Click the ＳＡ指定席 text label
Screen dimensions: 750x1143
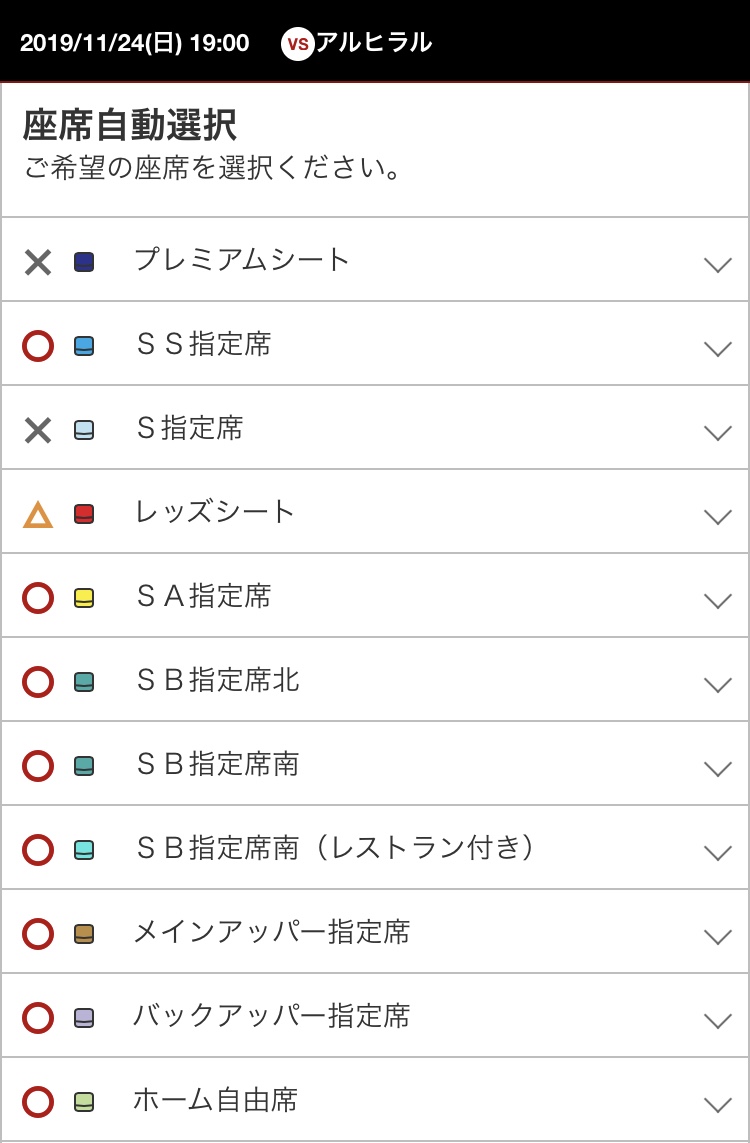(203, 596)
